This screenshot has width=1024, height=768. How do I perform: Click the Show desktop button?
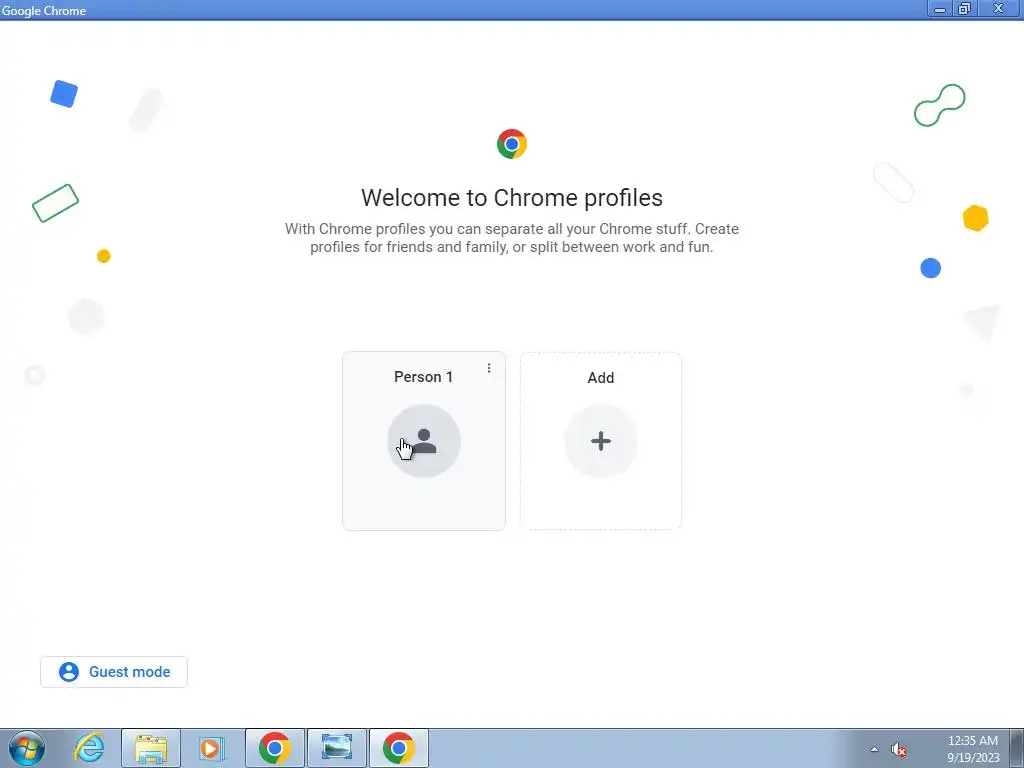point(1017,748)
